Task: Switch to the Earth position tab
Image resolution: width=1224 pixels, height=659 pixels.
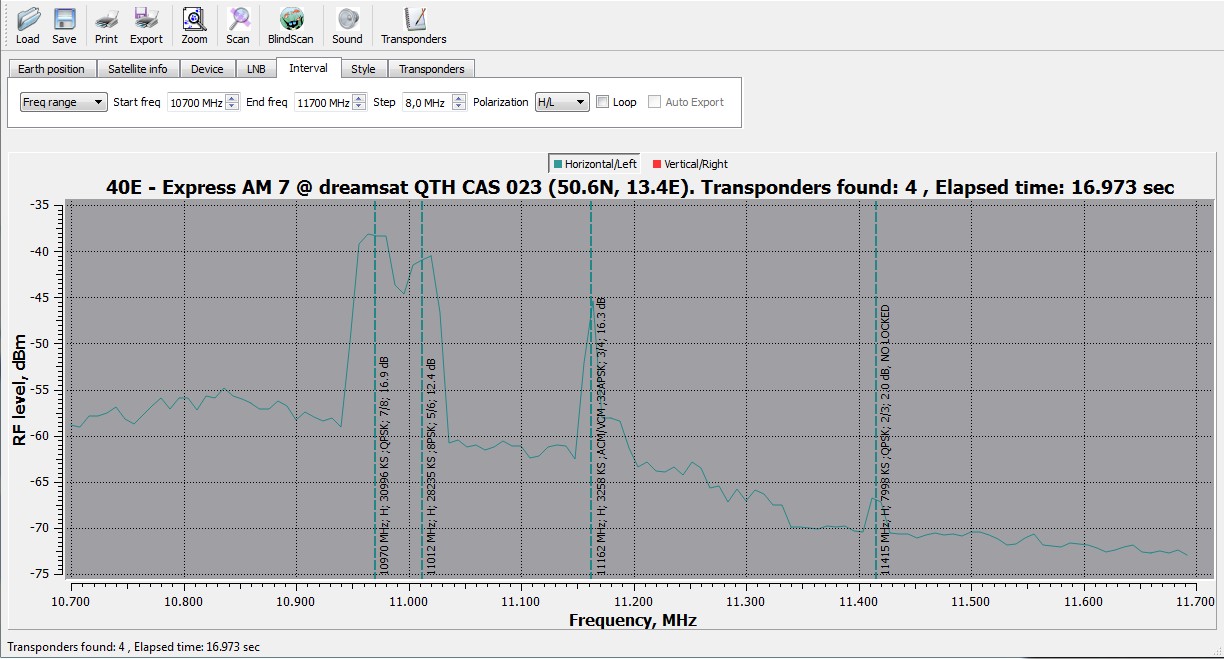Action: pyautogui.click(x=52, y=69)
